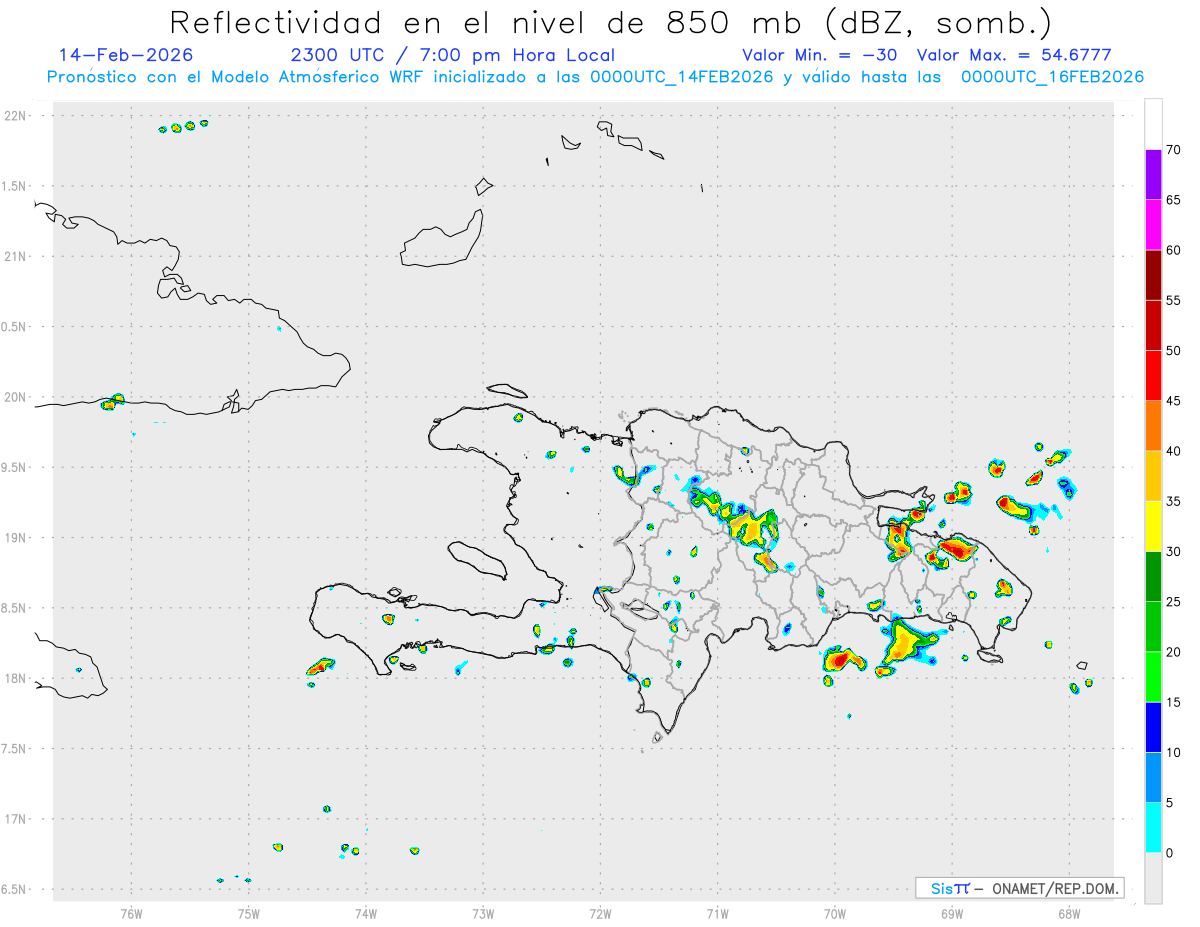
Task: Click the latitude axis label '18N'
Action: pos(17,678)
